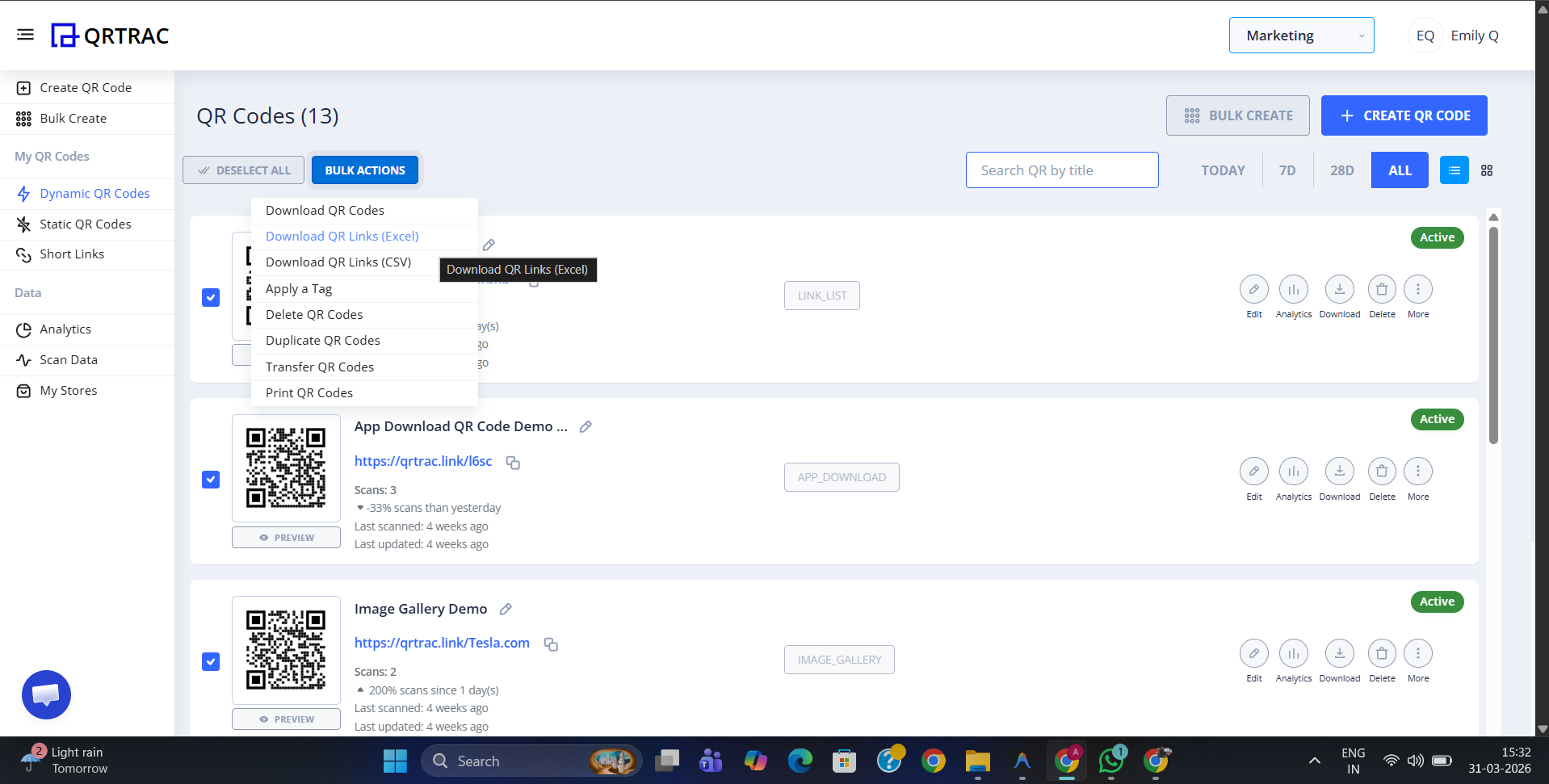Open the Analytics panel
The height and width of the screenshot is (784, 1549).
(65, 329)
